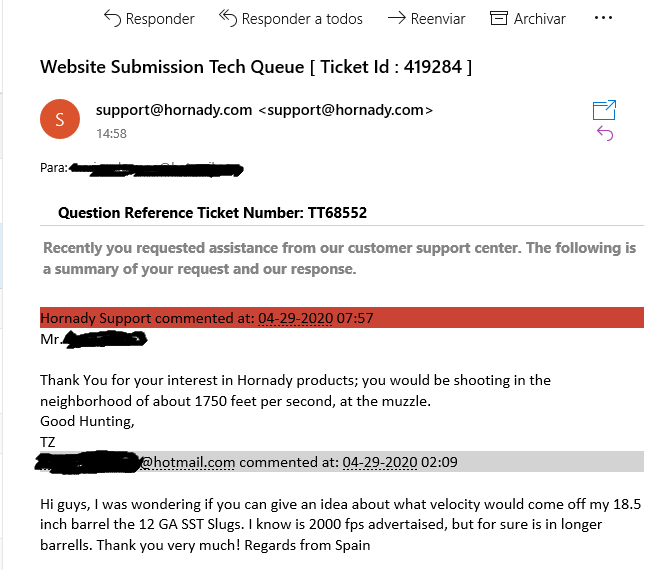Click the small purple reply arrow icon
Viewport: 662px width, 570px height.
click(x=604, y=134)
